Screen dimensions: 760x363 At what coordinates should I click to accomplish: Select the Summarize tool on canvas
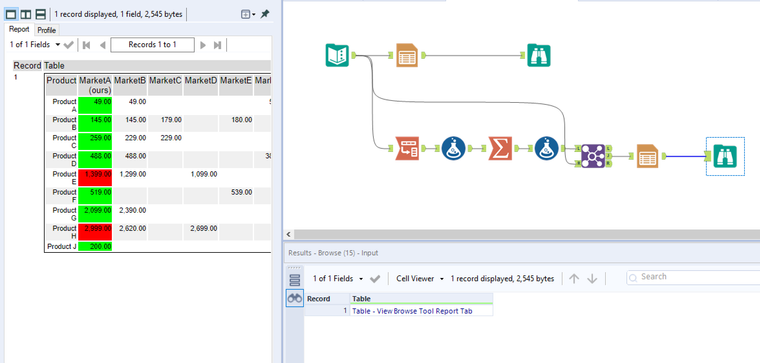500,148
